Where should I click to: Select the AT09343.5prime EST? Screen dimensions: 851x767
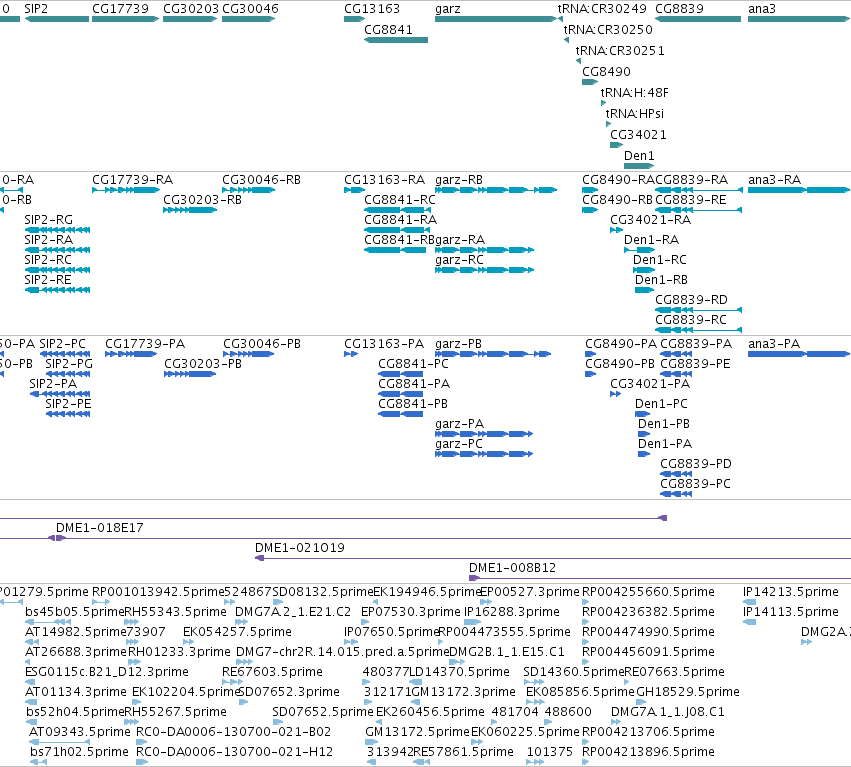[x=59, y=741]
